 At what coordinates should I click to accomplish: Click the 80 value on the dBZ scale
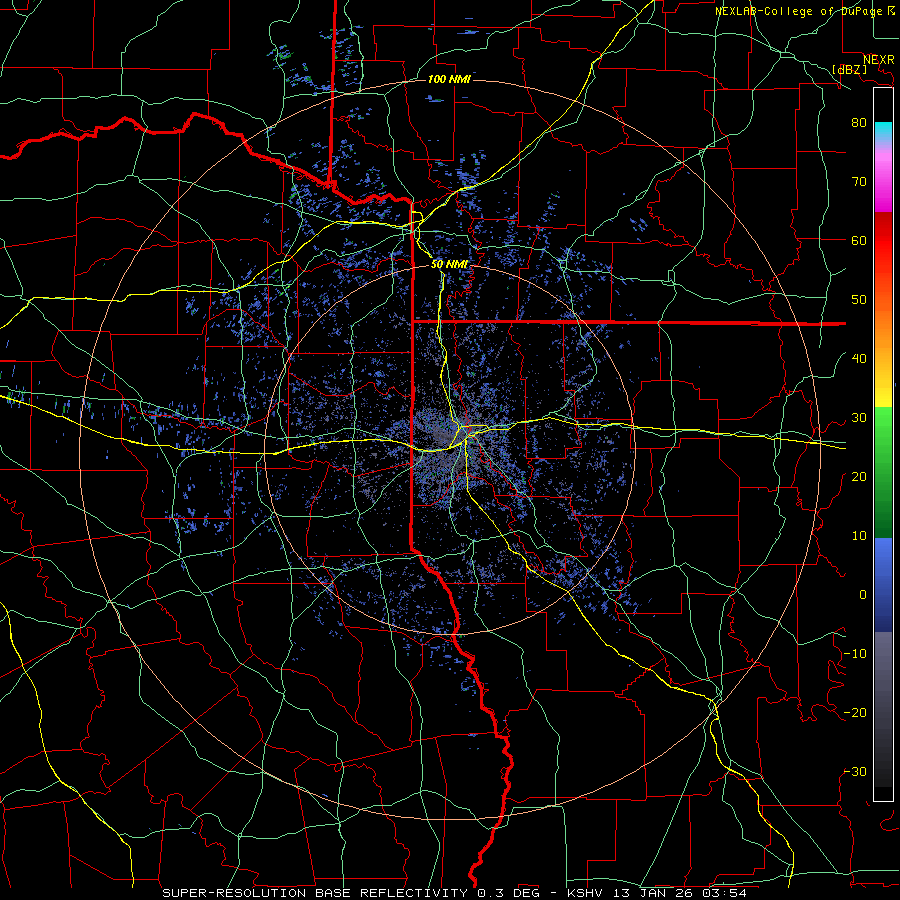tap(859, 122)
